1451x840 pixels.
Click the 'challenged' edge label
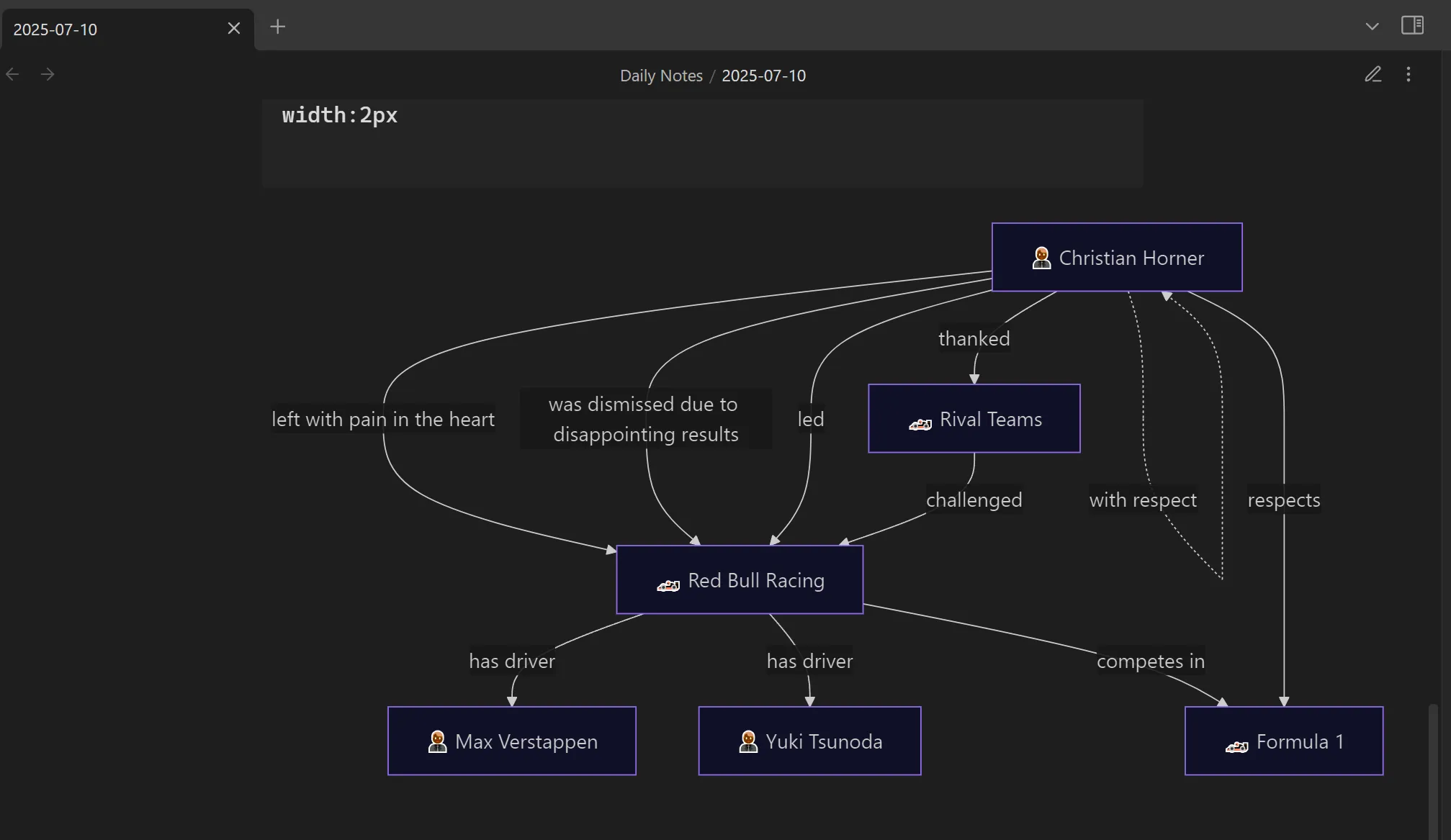974,500
